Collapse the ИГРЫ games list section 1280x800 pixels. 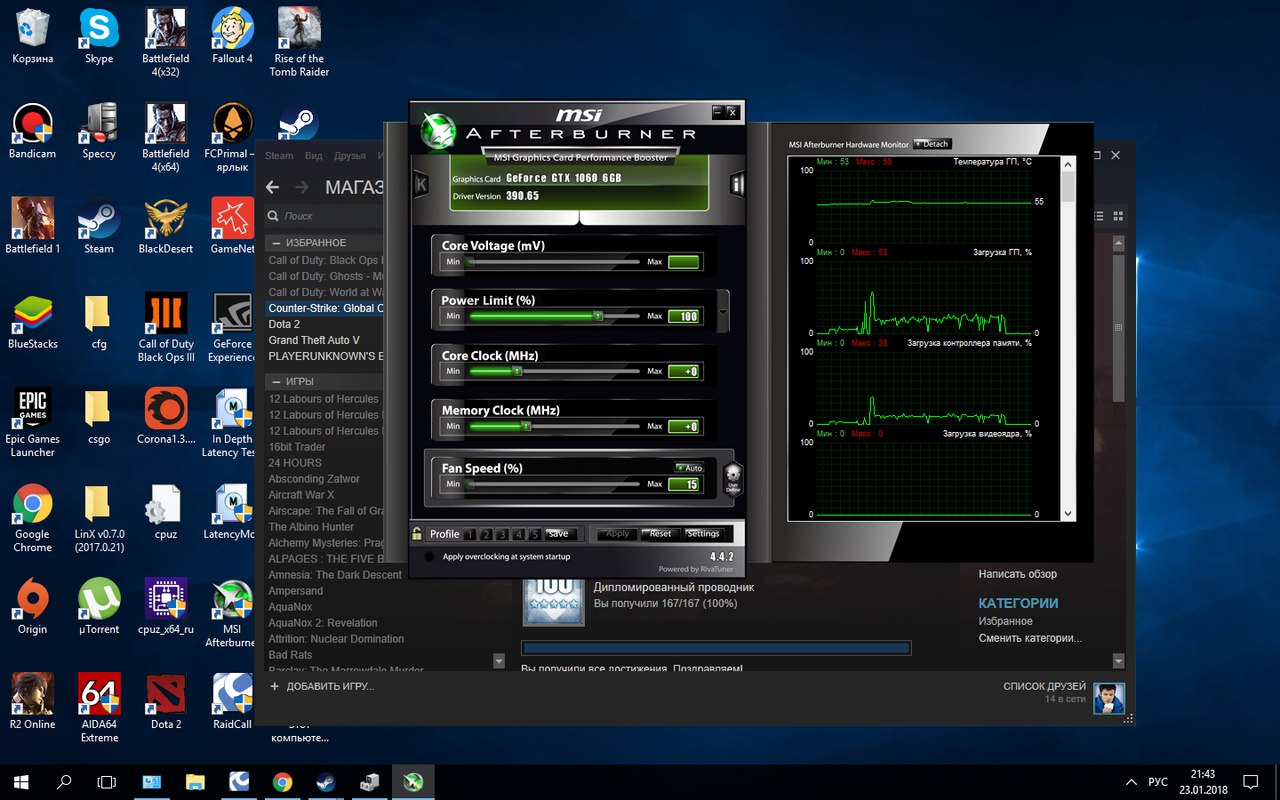click(x=274, y=382)
